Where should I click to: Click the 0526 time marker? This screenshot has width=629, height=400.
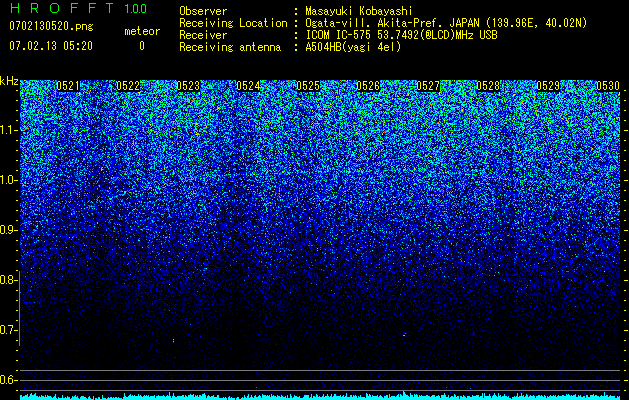click(x=368, y=86)
